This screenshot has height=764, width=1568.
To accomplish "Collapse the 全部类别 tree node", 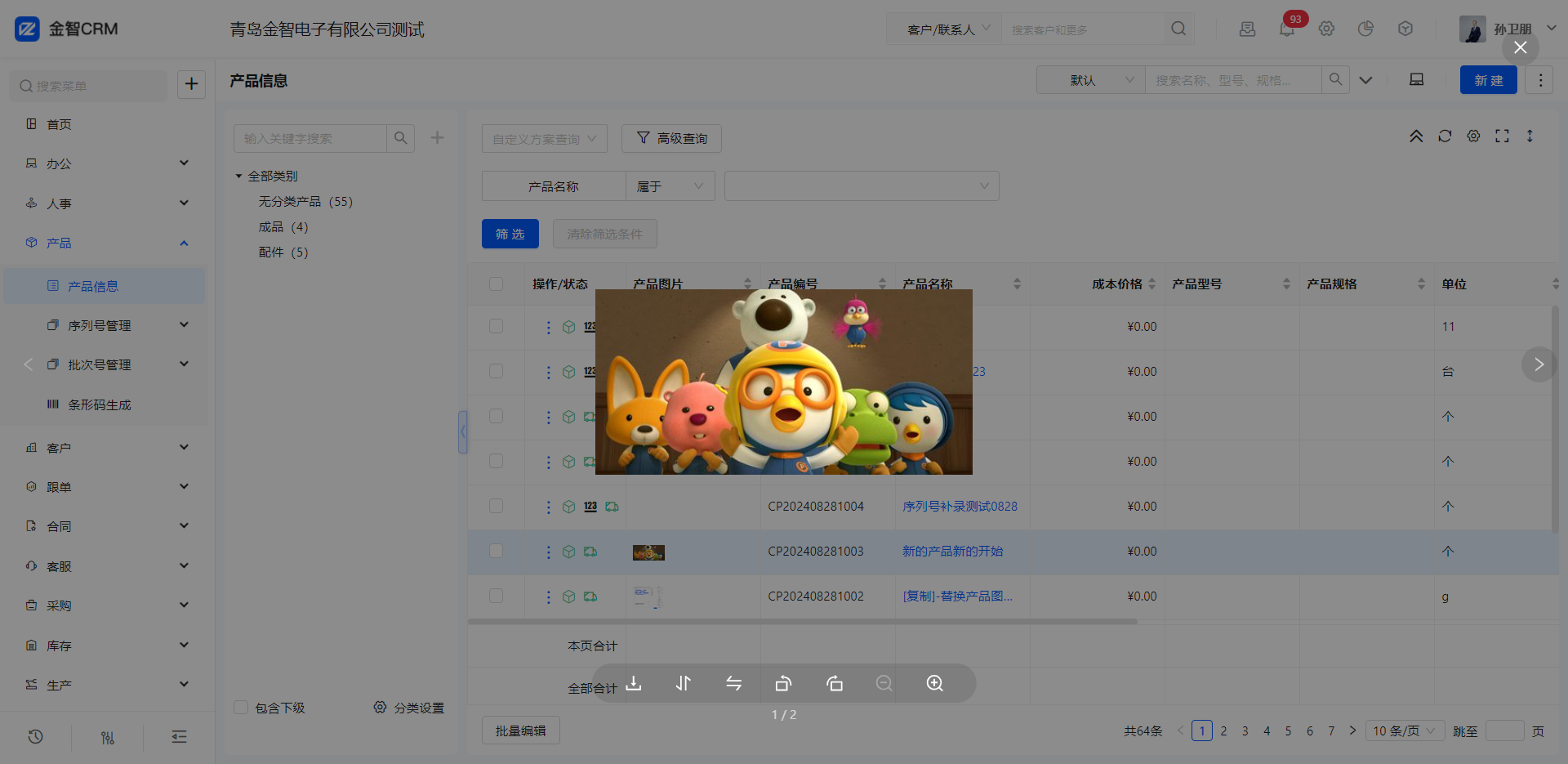I will tap(238, 176).
